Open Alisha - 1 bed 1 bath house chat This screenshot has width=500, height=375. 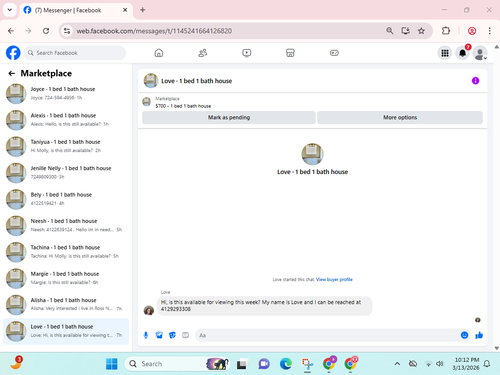point(66,304)
